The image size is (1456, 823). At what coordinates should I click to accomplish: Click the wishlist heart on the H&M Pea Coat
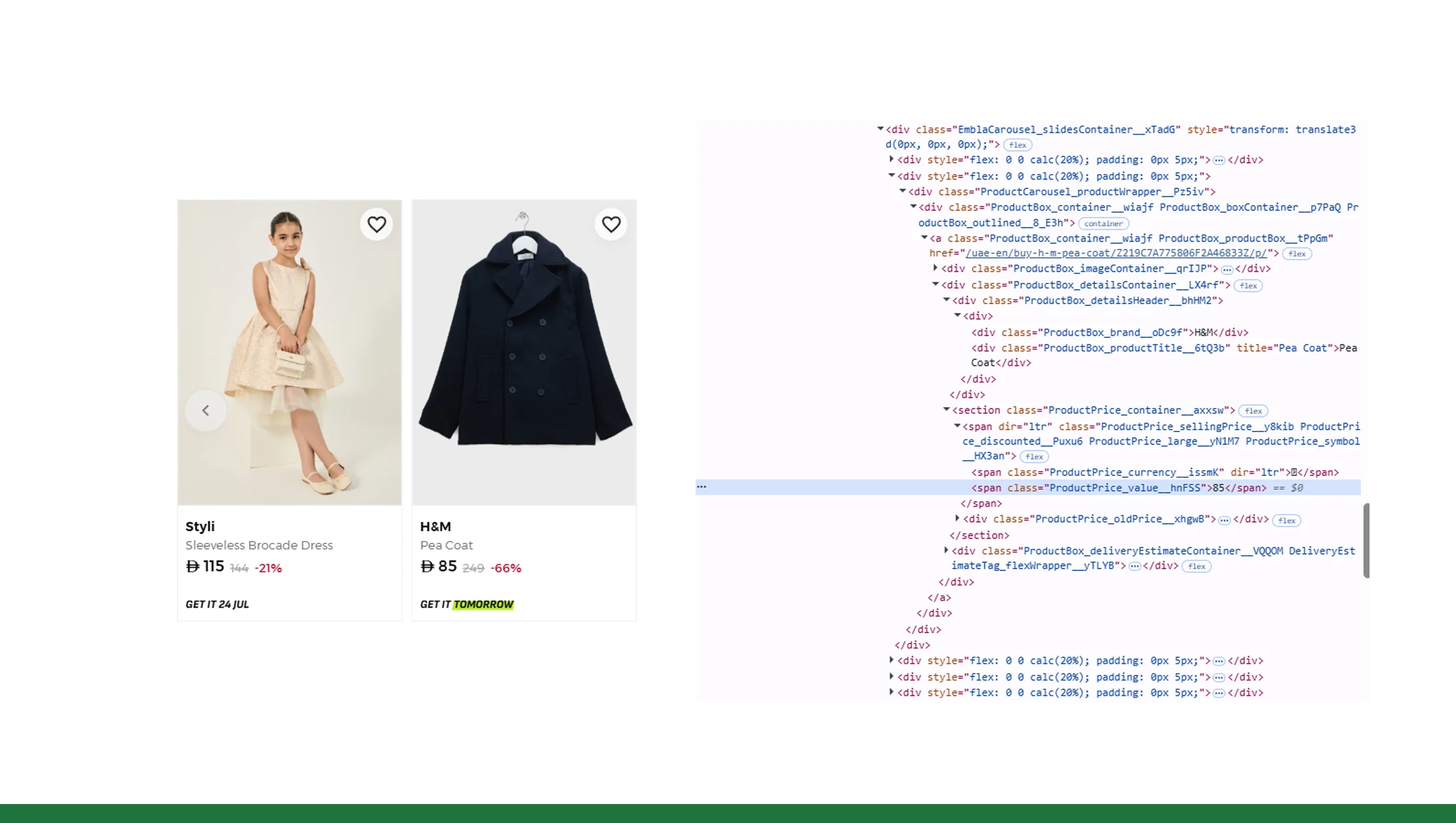point(611,224)
